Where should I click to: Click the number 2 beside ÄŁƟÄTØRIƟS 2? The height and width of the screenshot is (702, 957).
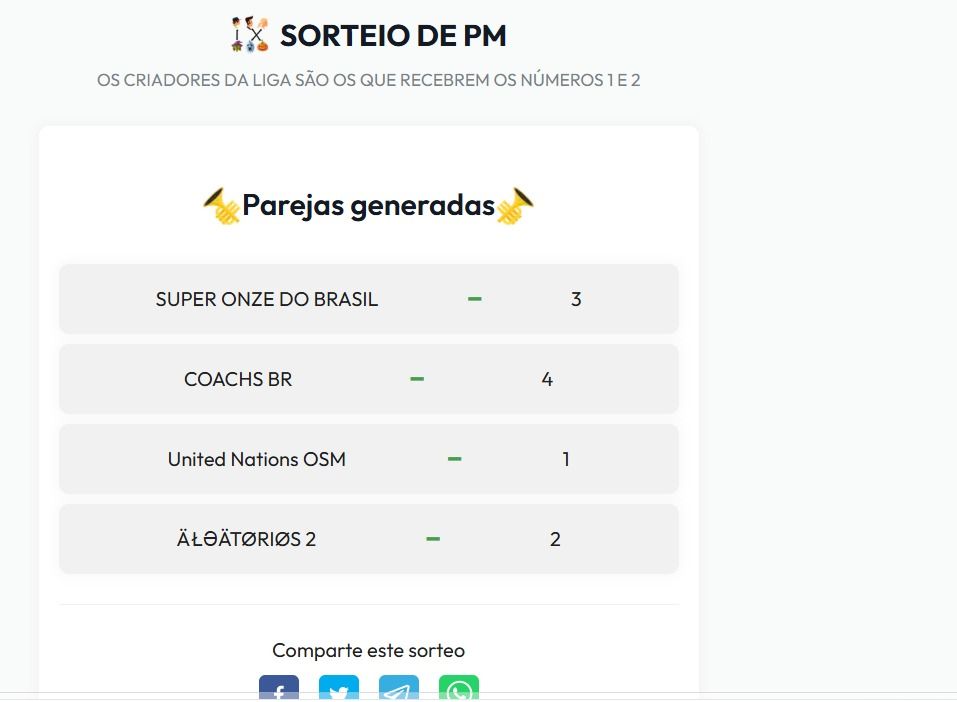click(x=554, y=538)
